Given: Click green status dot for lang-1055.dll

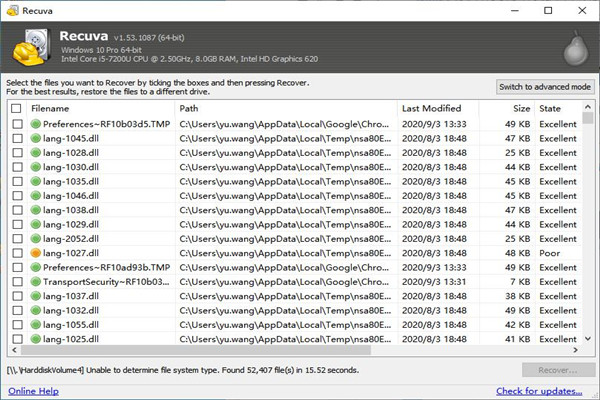Looking at the screenshot, I should click(x=36, y=325).
